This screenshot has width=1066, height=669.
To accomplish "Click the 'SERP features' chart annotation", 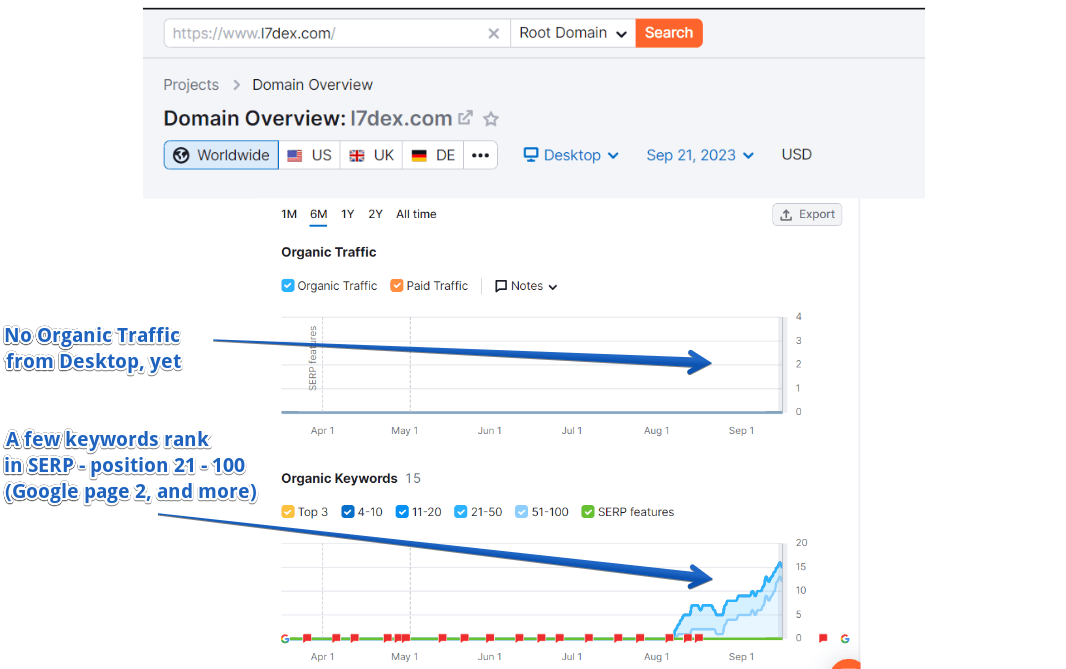I will pyautogui.click(x=313, y=358).
